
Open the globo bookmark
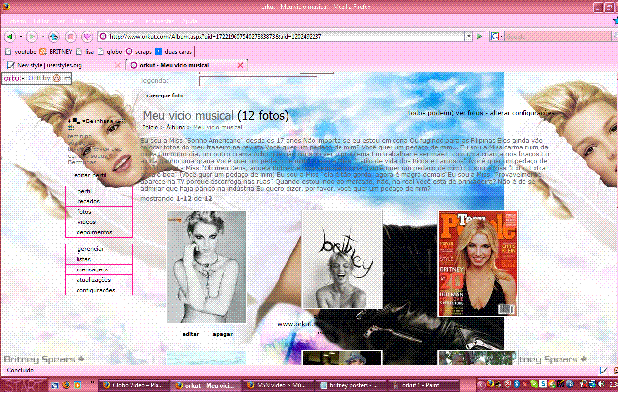110,52
